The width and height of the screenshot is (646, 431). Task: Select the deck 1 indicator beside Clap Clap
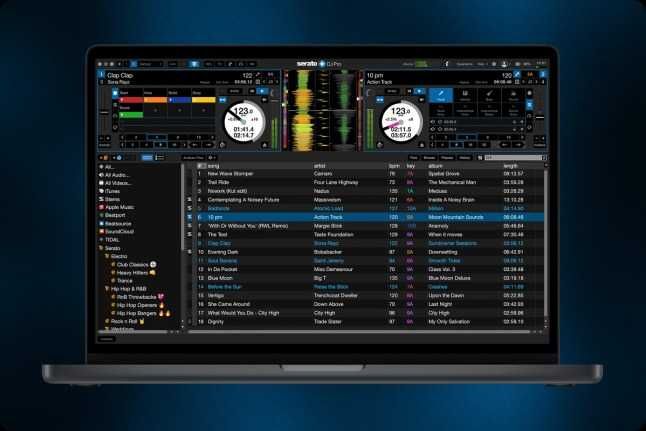pyautogui.click(x=101, y=75)
